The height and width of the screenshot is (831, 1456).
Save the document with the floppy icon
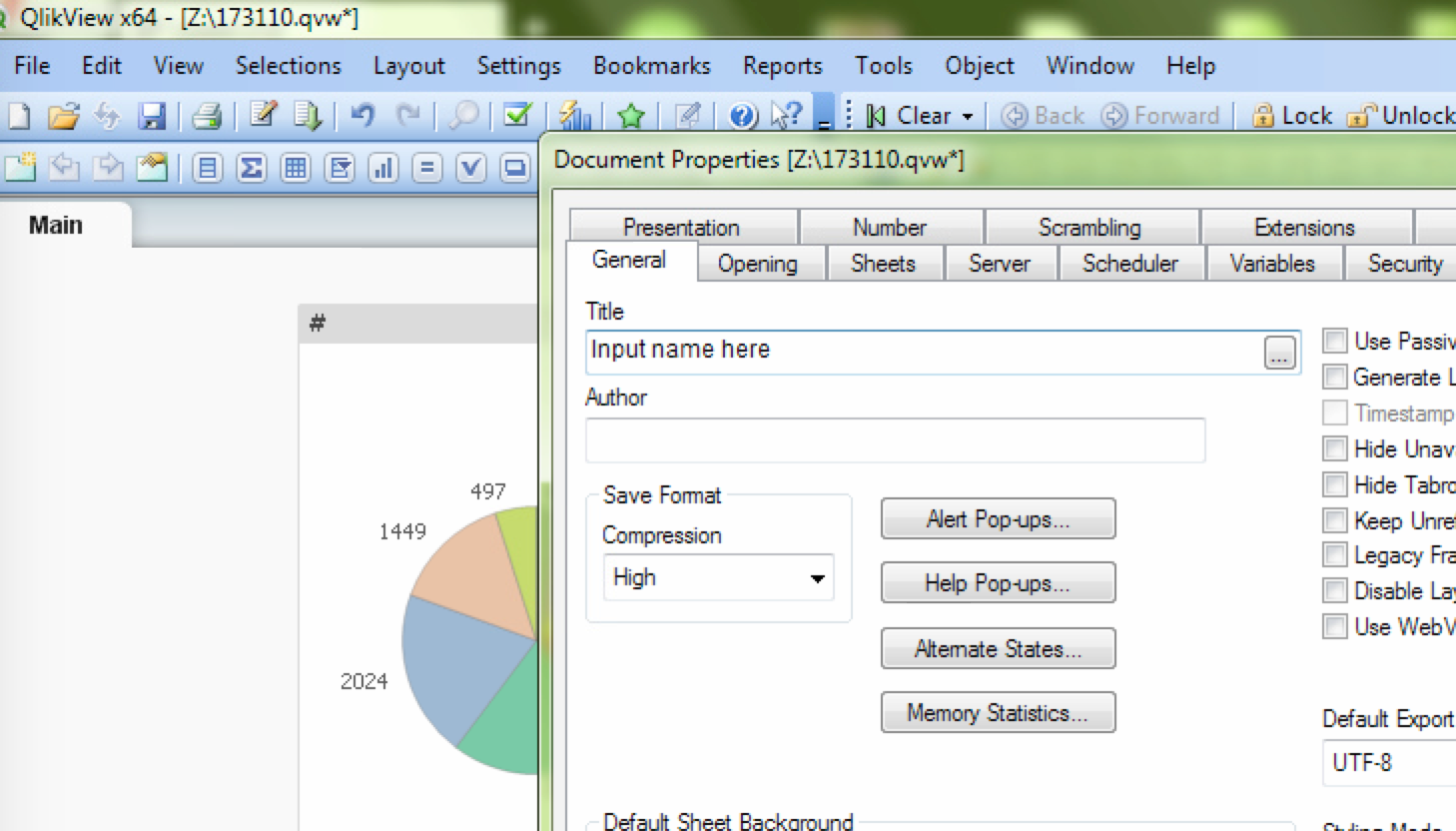point(152,116)
